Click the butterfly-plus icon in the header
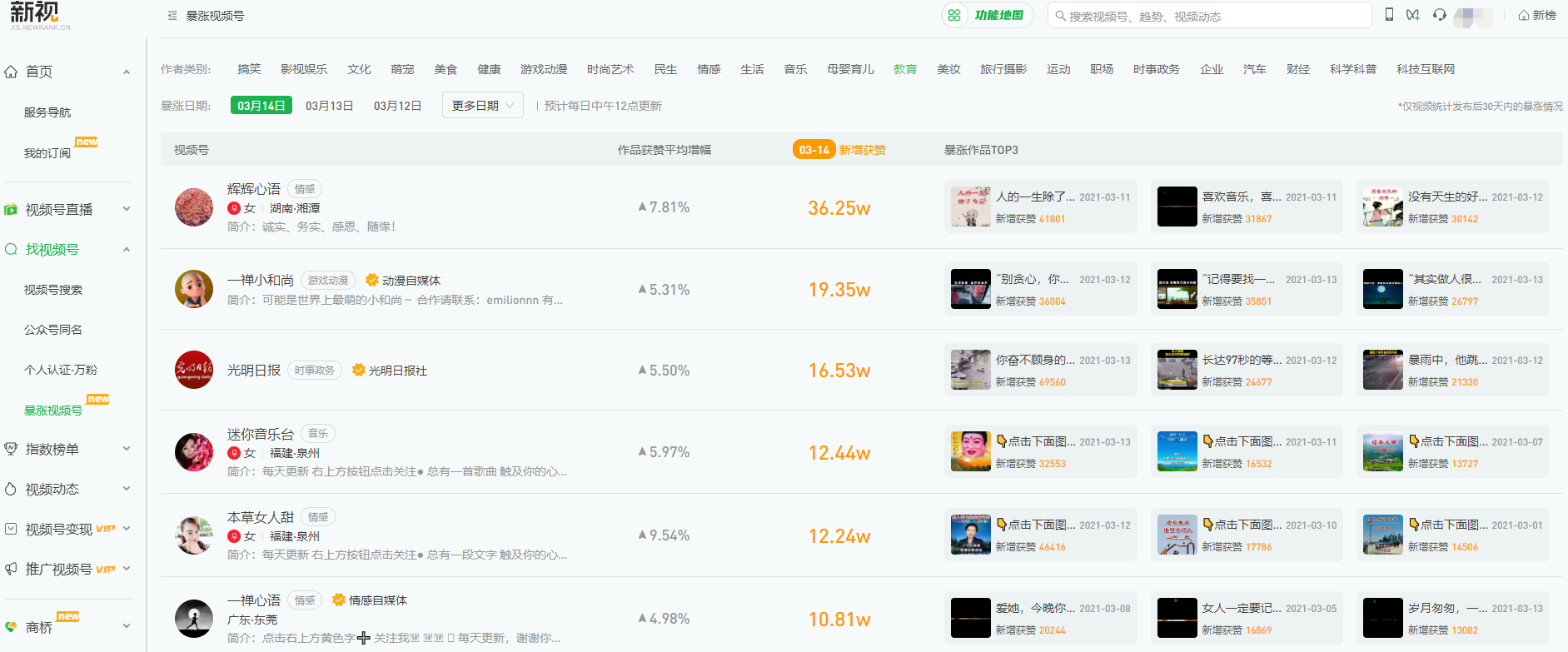 1413,15
